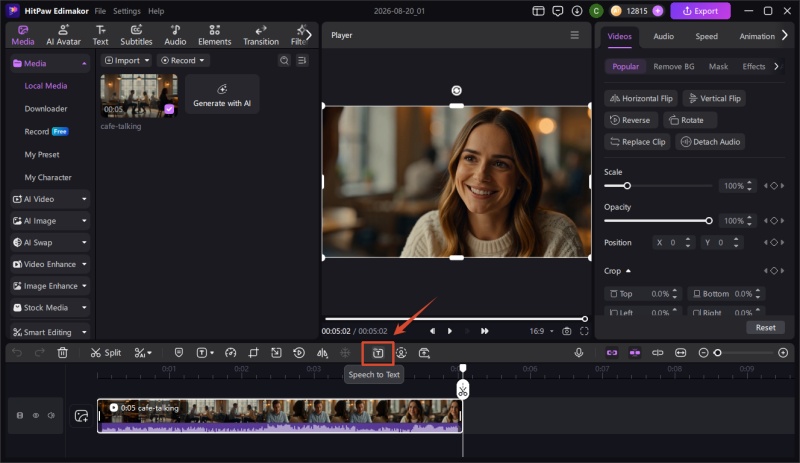This screenshot has width=800, height=463.
Task: Toggle the purple magnetic link icon
Action: [612, 353]
